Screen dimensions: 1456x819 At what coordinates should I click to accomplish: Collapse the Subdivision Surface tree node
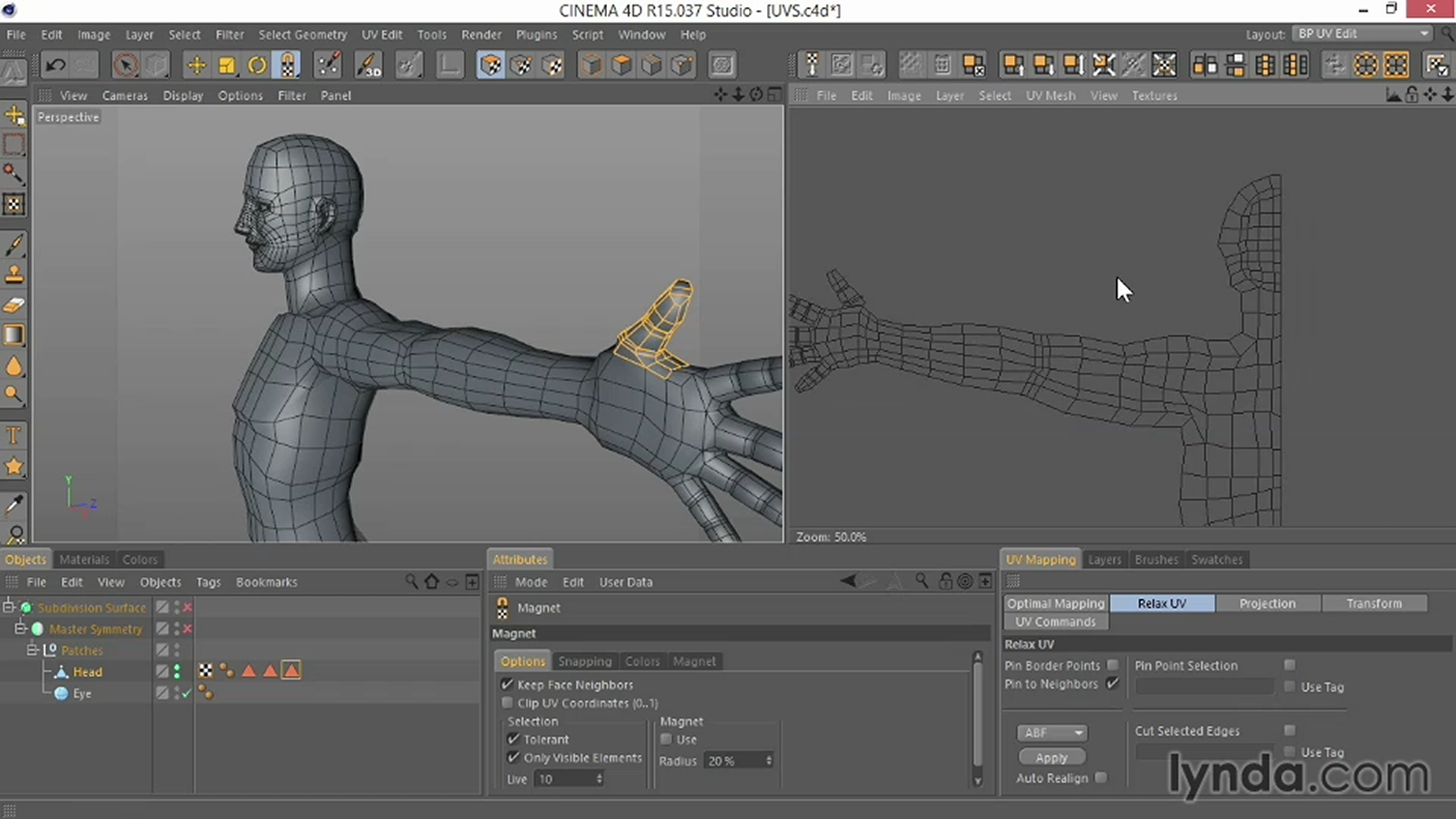[8, 607]
